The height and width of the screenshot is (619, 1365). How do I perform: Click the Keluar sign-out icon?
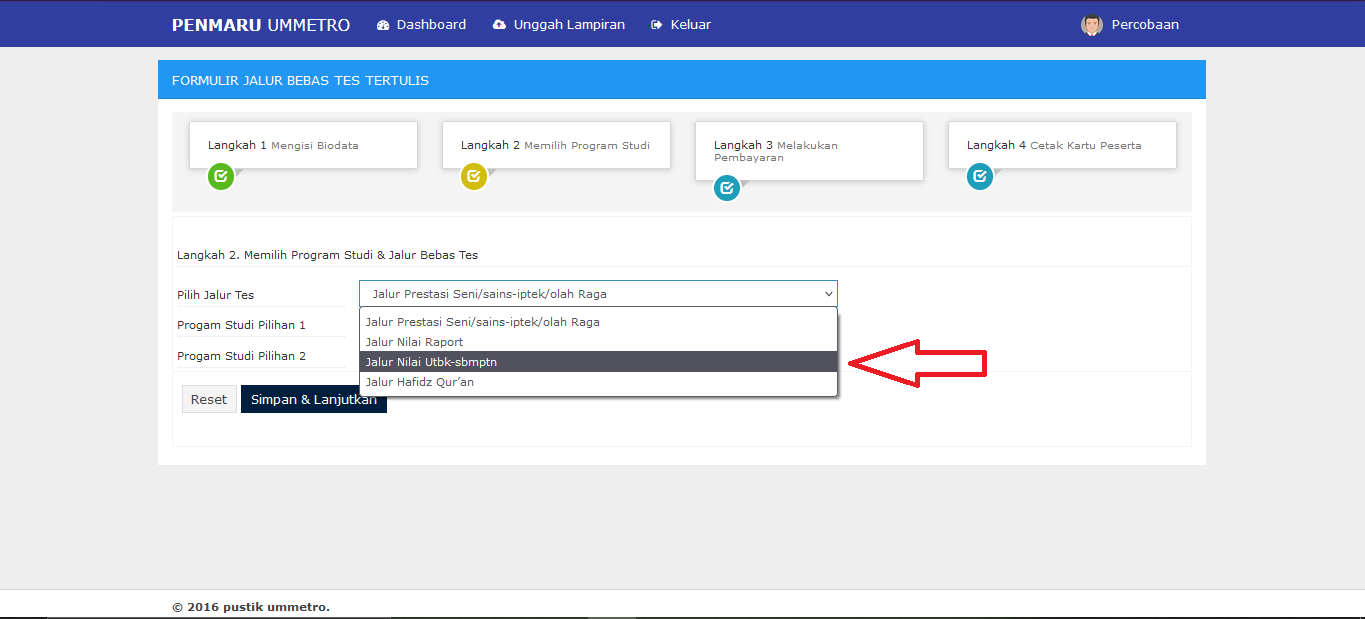tap(656, 25)
